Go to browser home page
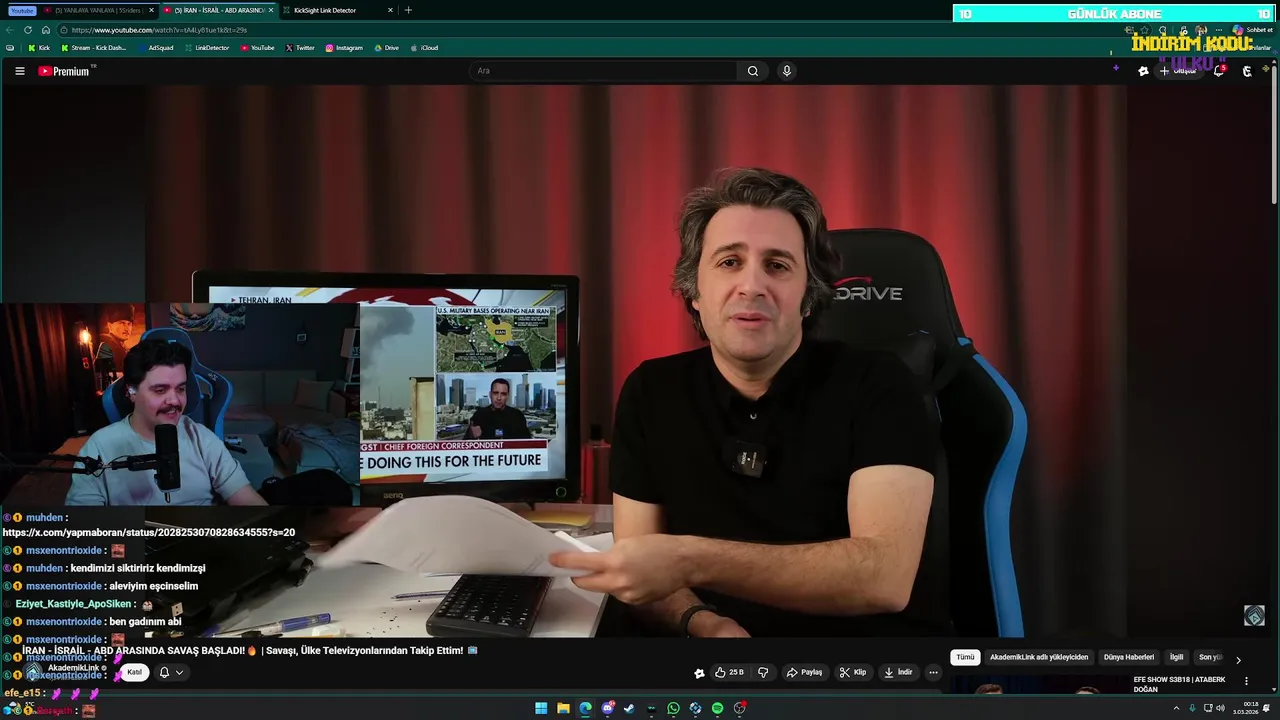This screenshot has width=1280, height=720. tap(45, 30)
